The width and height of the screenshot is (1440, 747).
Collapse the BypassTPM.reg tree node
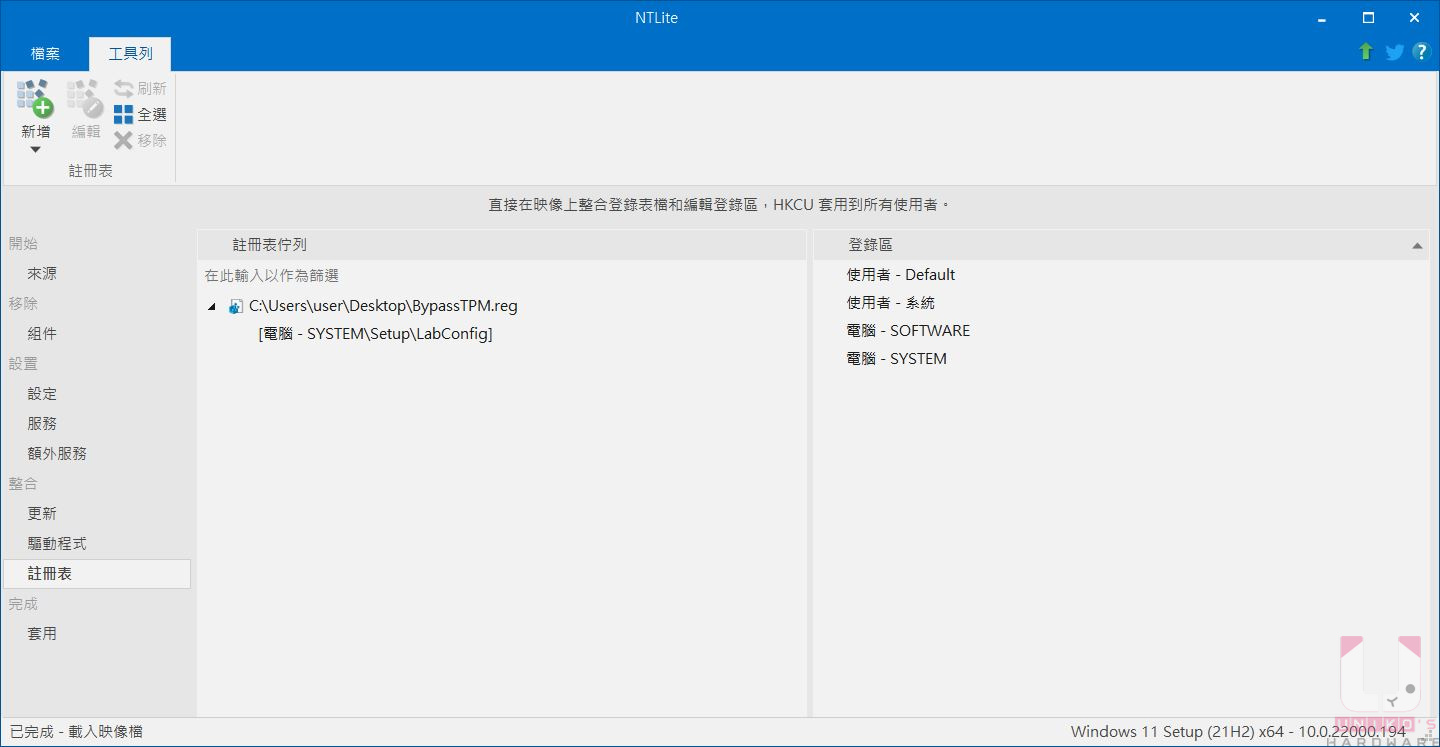[211, 307]
